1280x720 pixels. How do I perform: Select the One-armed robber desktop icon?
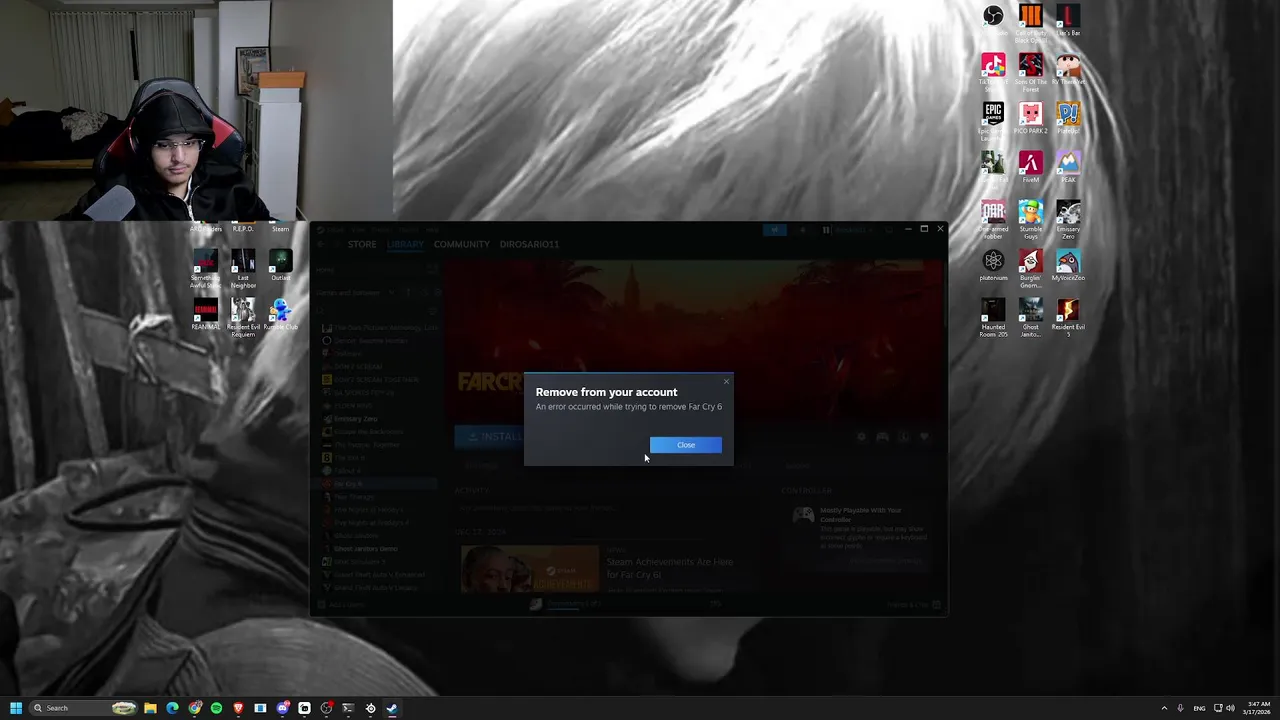tap(993, 219)
